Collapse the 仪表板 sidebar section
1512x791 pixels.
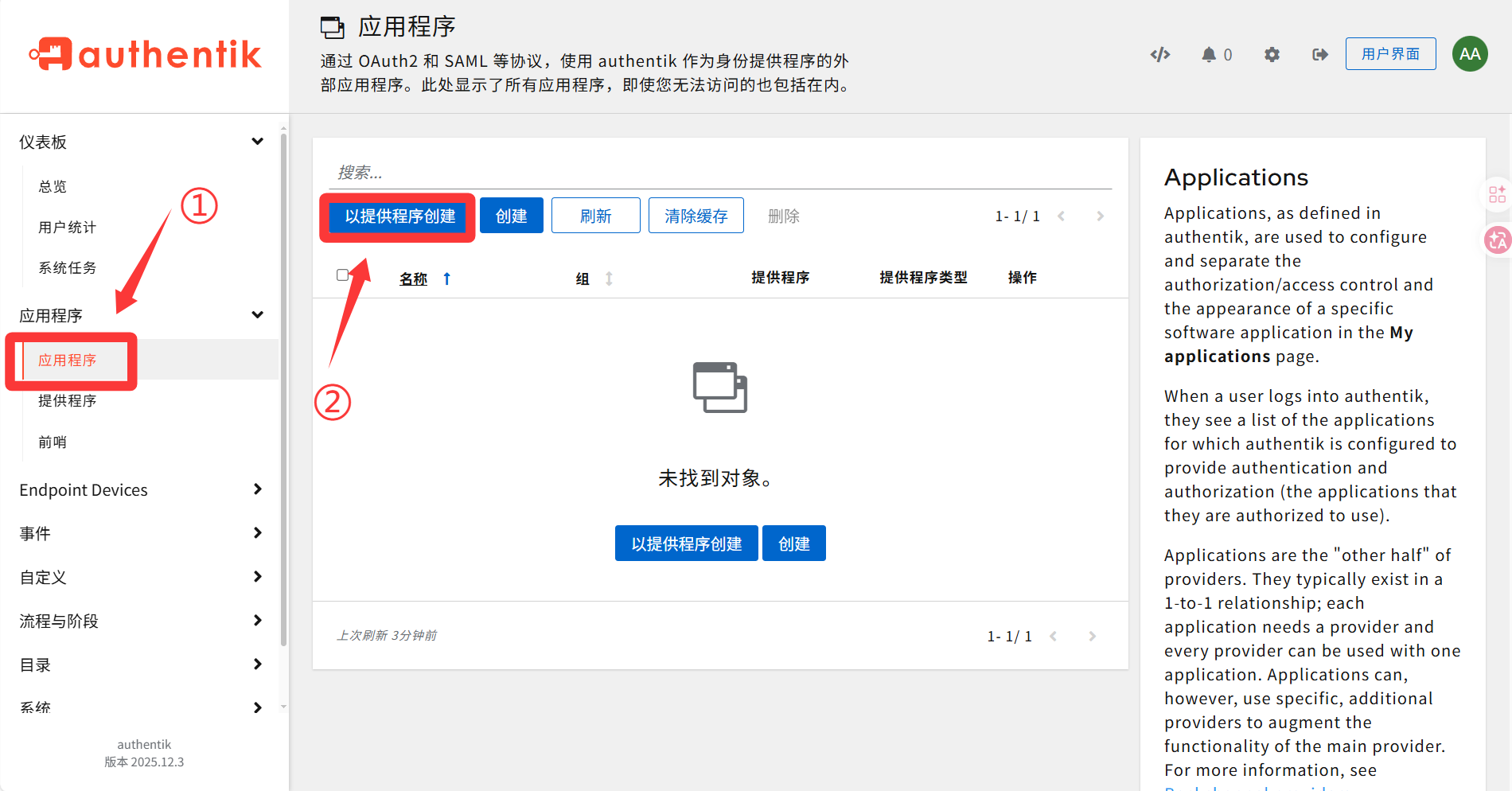(257, 141)
